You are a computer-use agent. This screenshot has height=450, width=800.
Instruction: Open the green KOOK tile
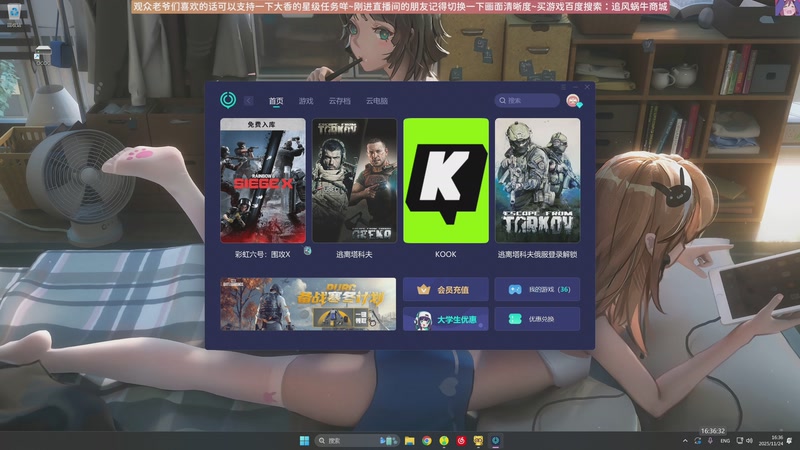point(446,181)
